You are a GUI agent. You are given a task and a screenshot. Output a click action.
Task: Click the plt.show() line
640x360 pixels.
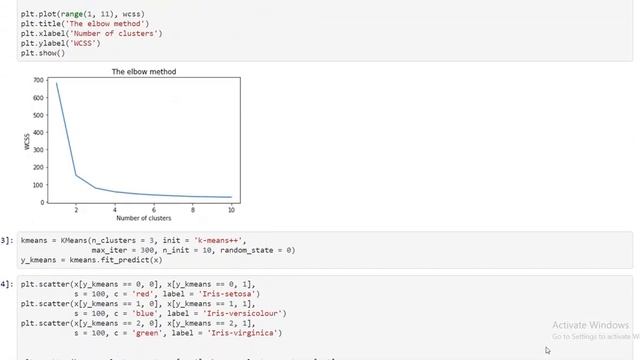coord(43,53)
